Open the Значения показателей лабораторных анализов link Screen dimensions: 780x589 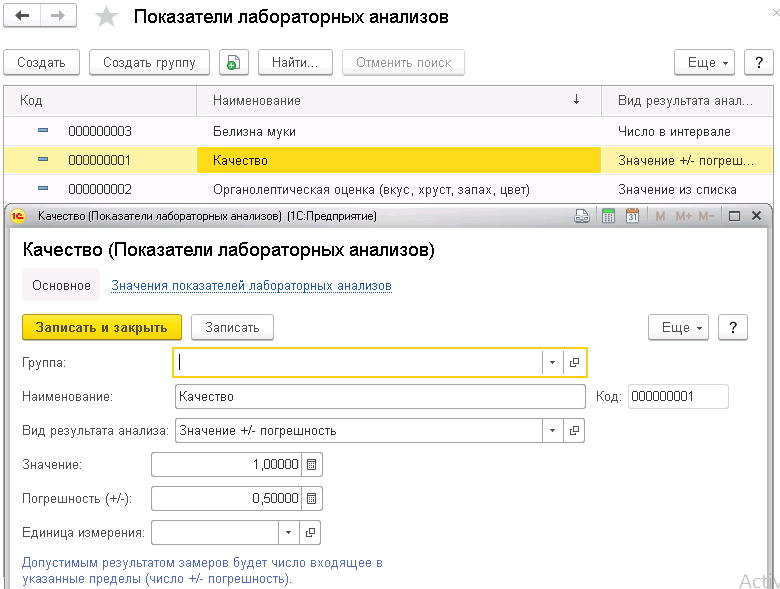click(x=251, y=285)
